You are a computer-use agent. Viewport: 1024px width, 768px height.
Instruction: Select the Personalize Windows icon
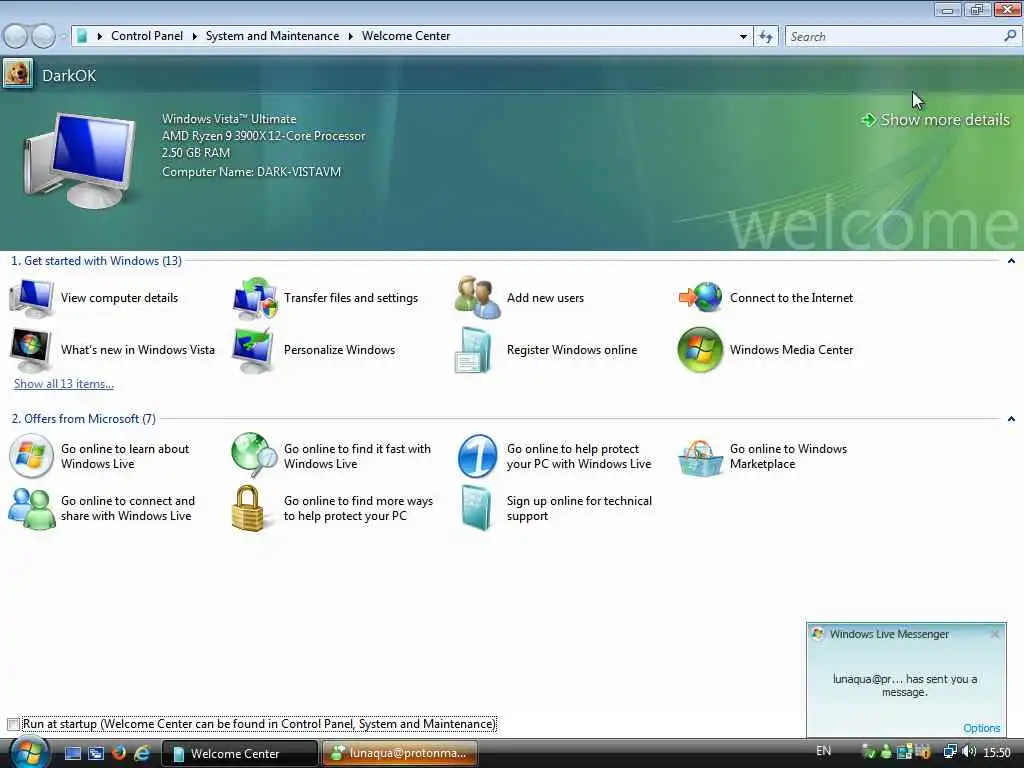(x=253, y=350)
